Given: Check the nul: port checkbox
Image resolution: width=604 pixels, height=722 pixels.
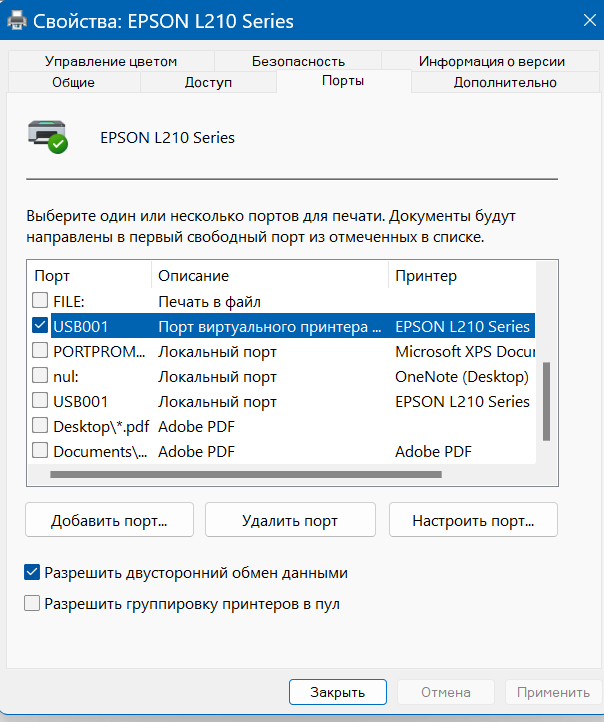Looking at the screenshot, I should [x=40, y=375].
